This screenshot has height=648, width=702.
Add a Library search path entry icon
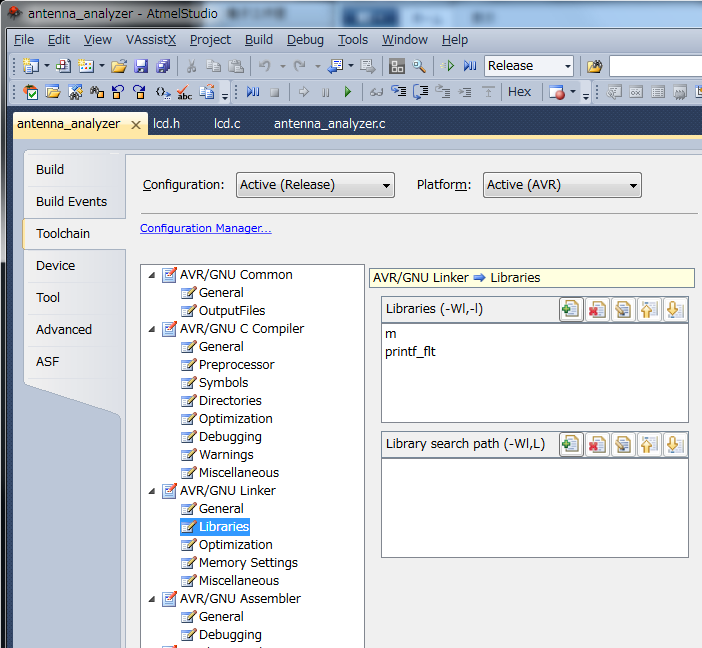(x=571, y=445)
